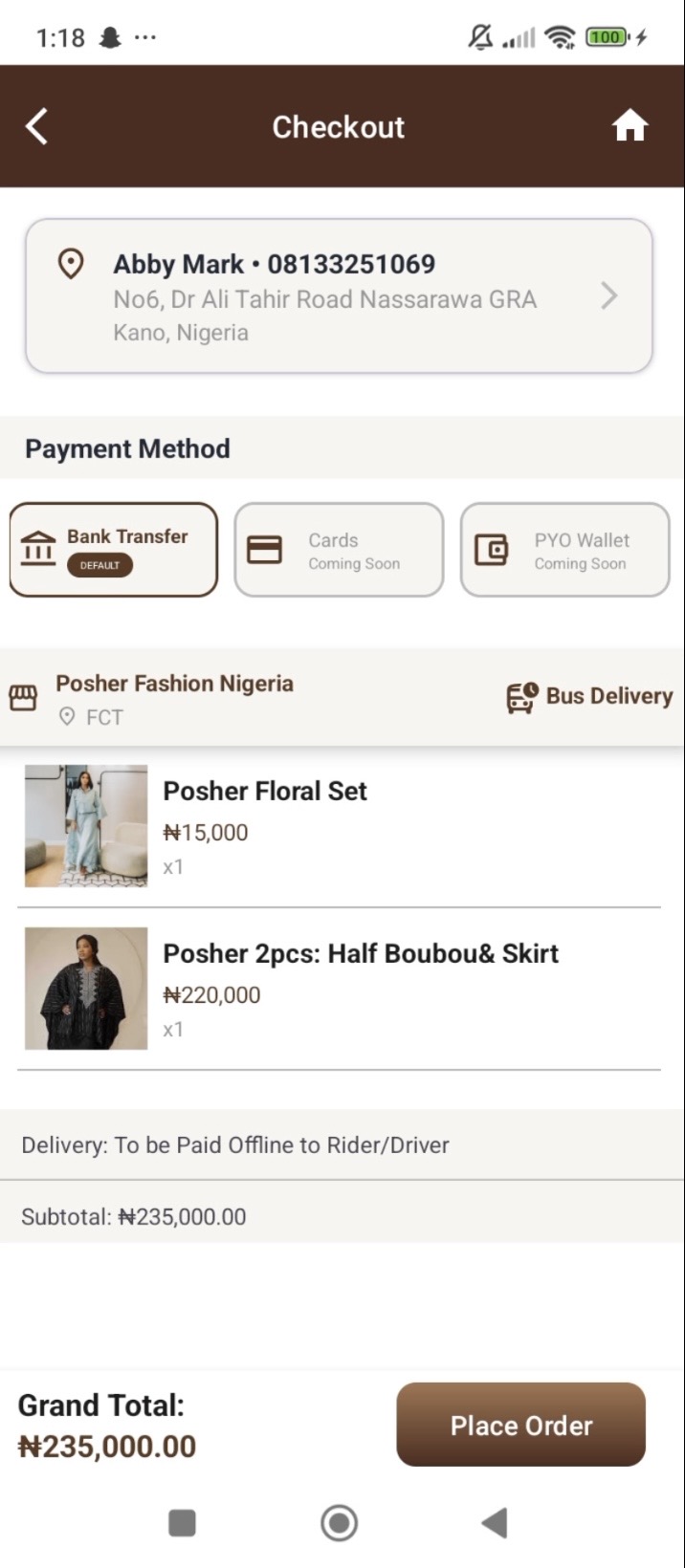The image size is (685, 1568).
Task: Tap the Bus Delivery truck icon
Action: pos(521,698)
